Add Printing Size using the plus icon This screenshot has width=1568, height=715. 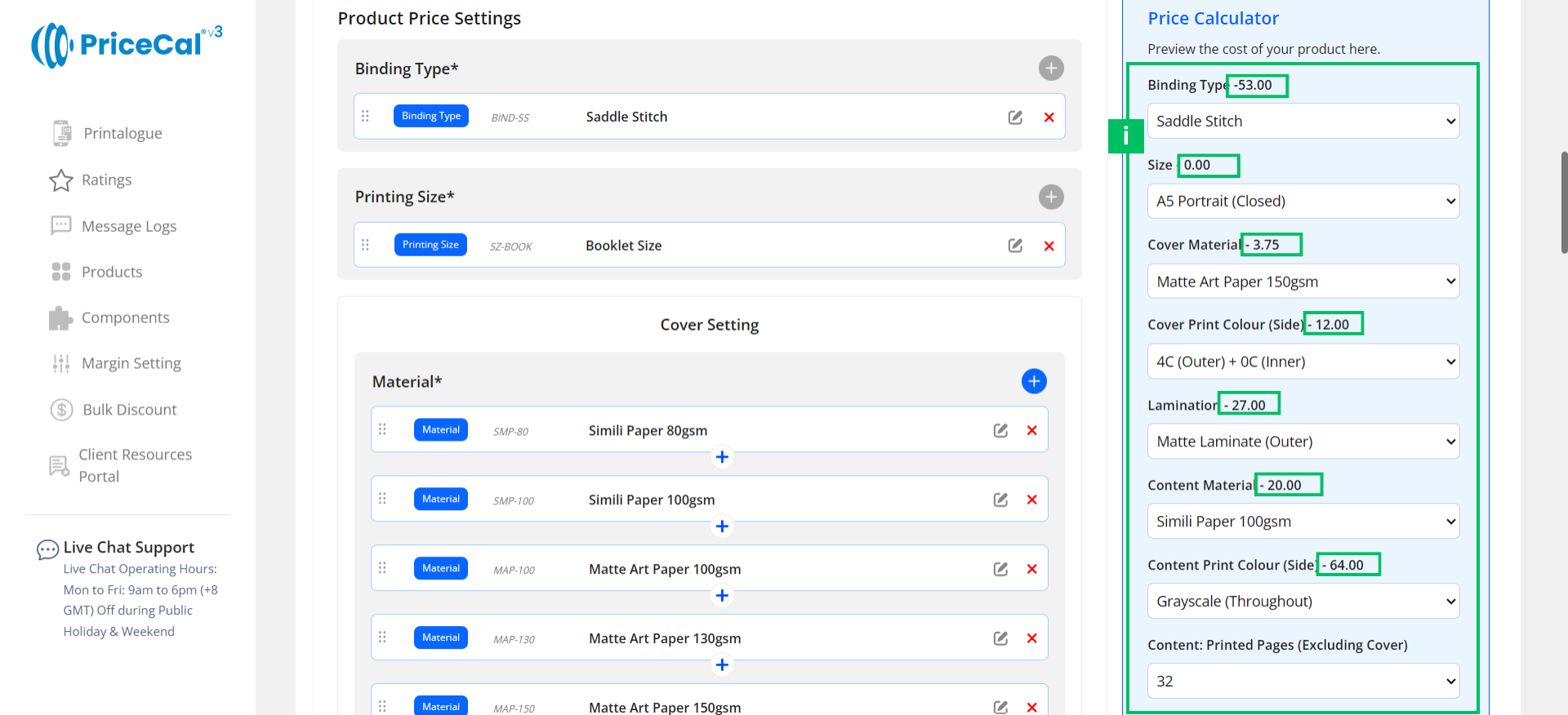[1050, 197]
